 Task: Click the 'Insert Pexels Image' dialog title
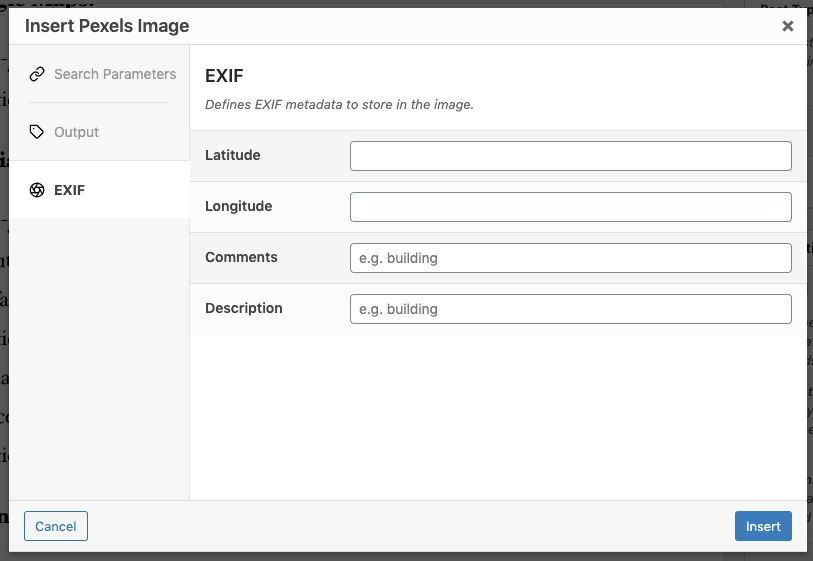pyautogui.click(x=107, y=26)
